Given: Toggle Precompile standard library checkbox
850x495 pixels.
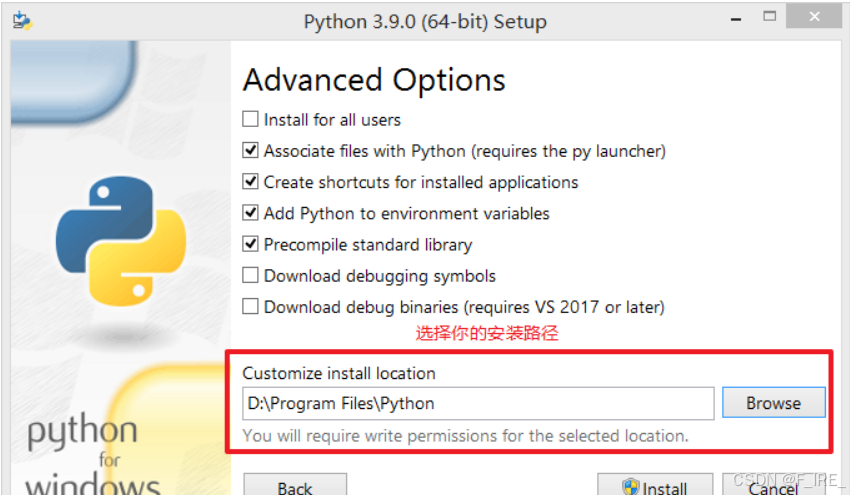Looking at the screenshot, I should pos(250,245).
